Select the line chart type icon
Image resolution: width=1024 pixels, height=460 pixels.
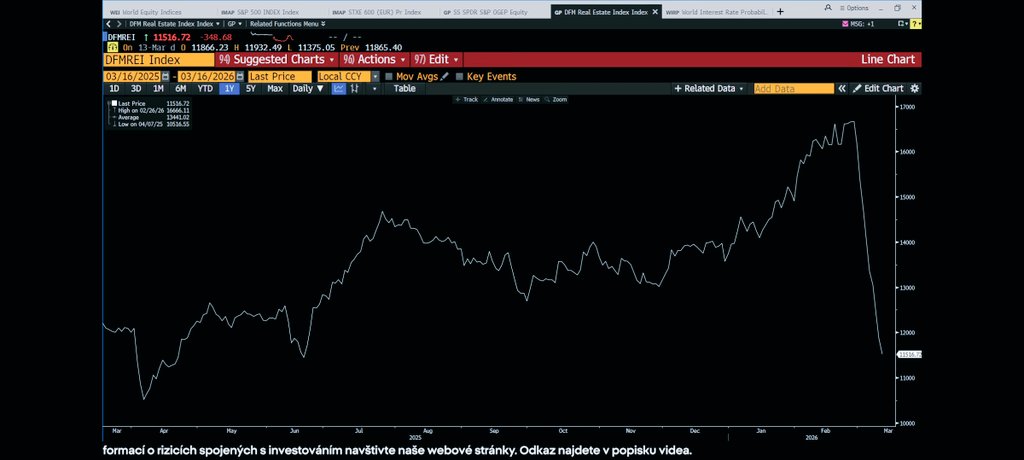click(338, 89)
